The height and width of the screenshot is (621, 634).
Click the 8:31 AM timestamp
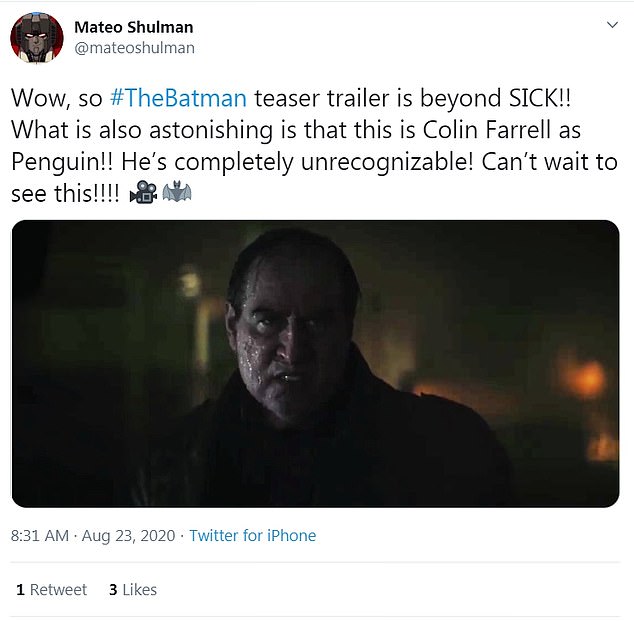[x=40, y=535]
